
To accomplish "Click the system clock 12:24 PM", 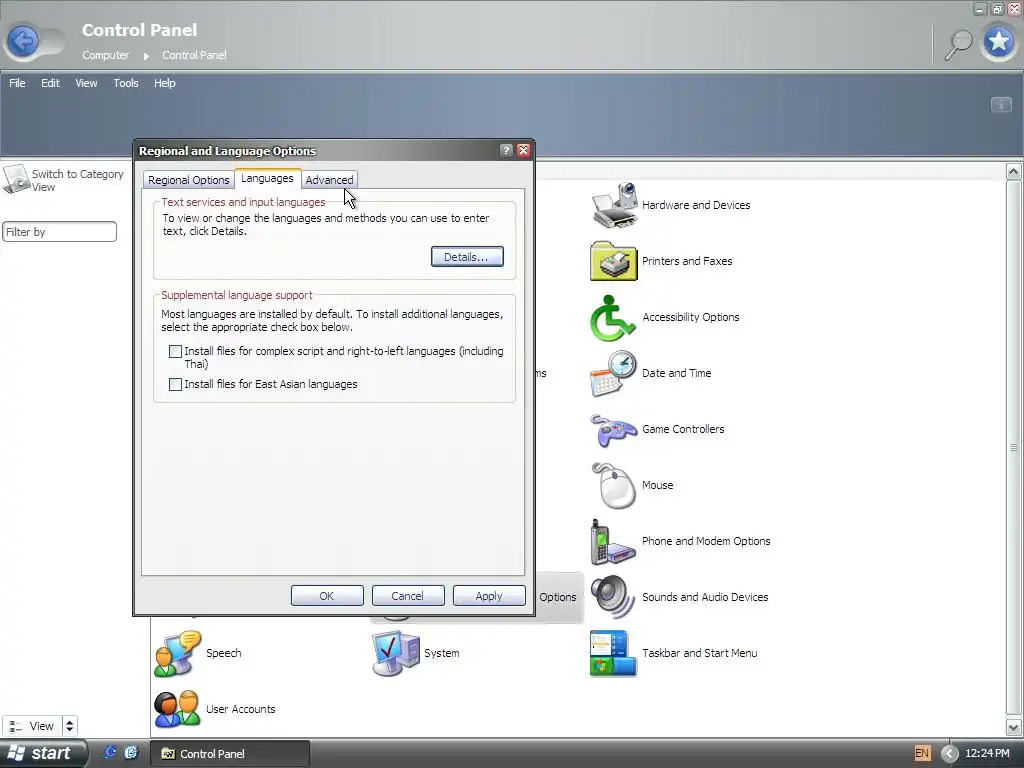I will [x=987, y=754].
